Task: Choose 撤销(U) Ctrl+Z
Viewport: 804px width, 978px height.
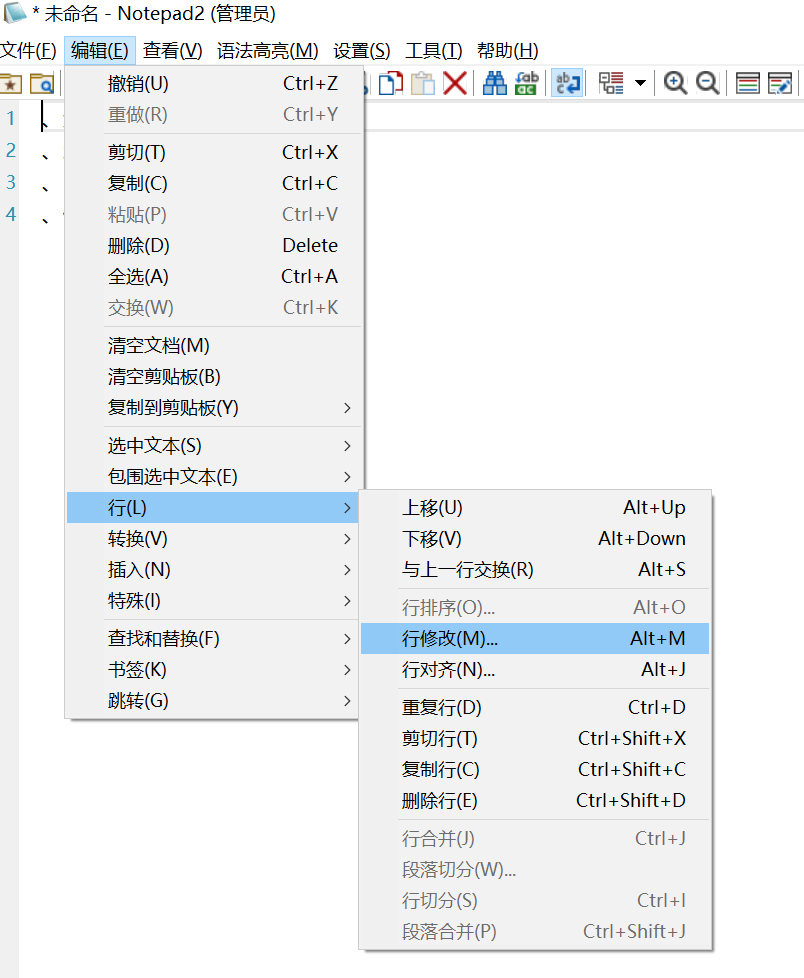Action: 215,84
